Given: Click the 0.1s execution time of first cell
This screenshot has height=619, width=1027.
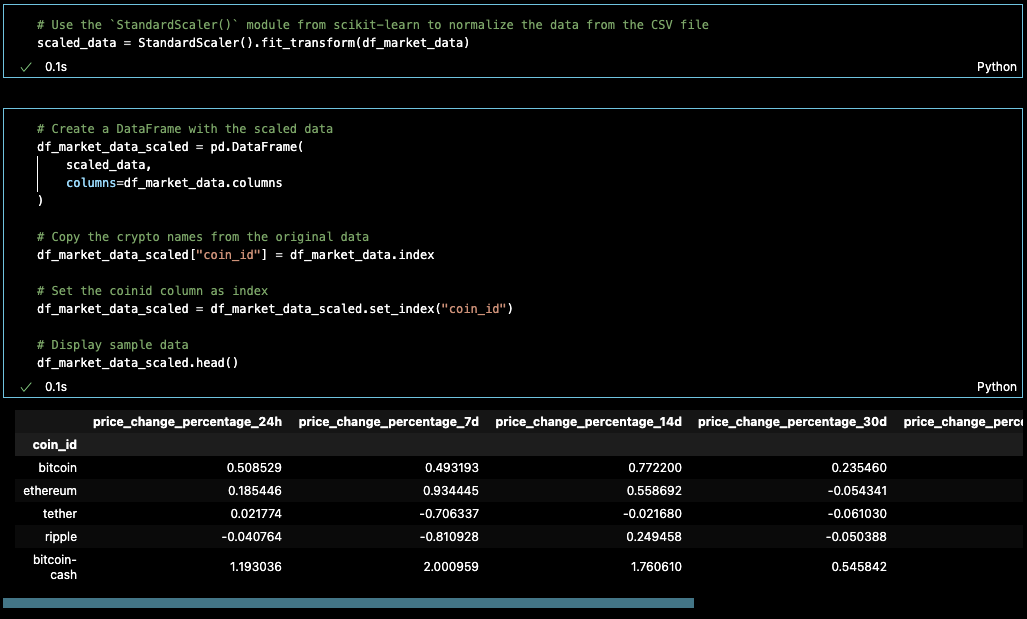Looking at the screenshot, I should pyautogui.click(x=55, y=66).
